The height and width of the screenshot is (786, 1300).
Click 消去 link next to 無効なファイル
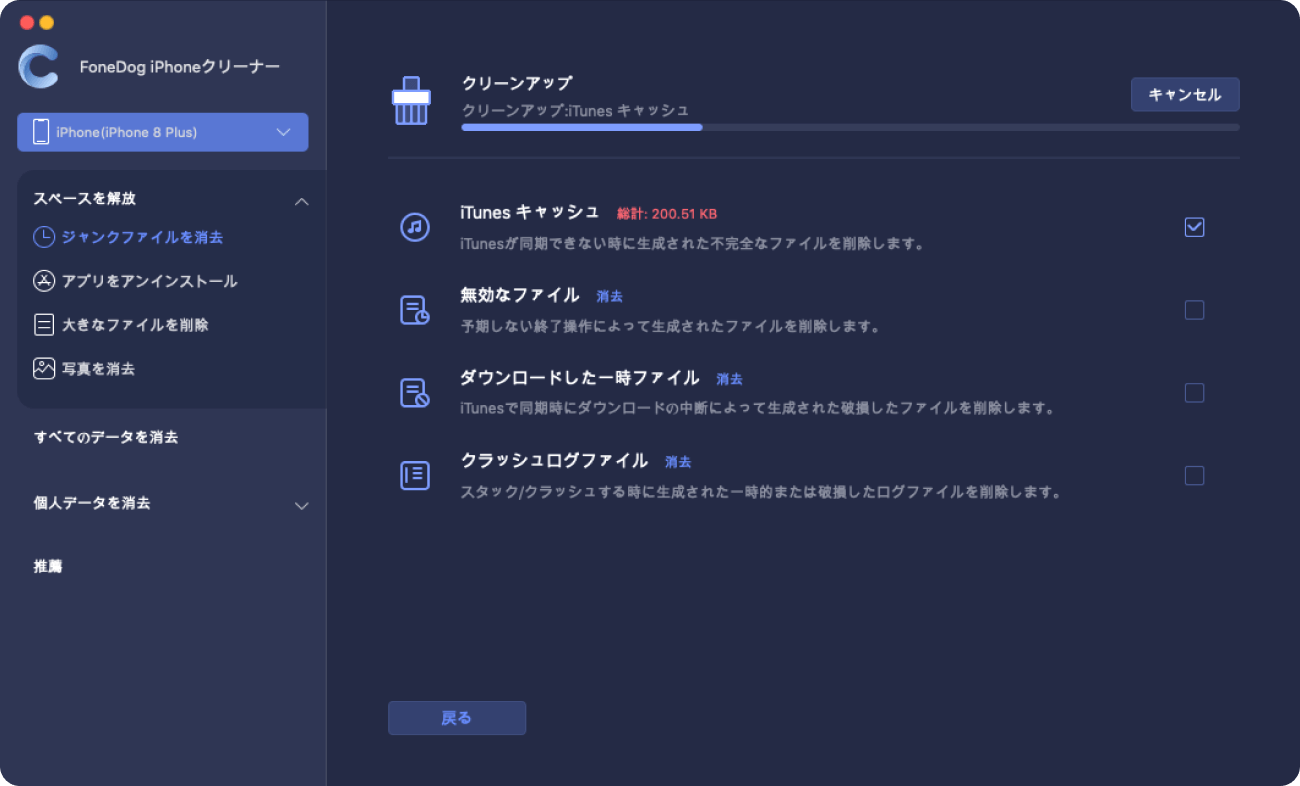(x=610, y=297)
